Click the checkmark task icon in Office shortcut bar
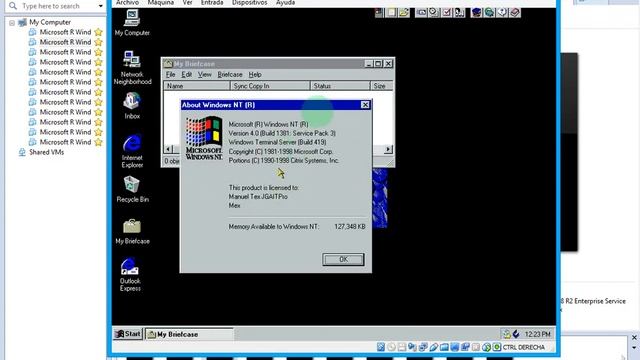640x360 pixels. pos(447,13)
